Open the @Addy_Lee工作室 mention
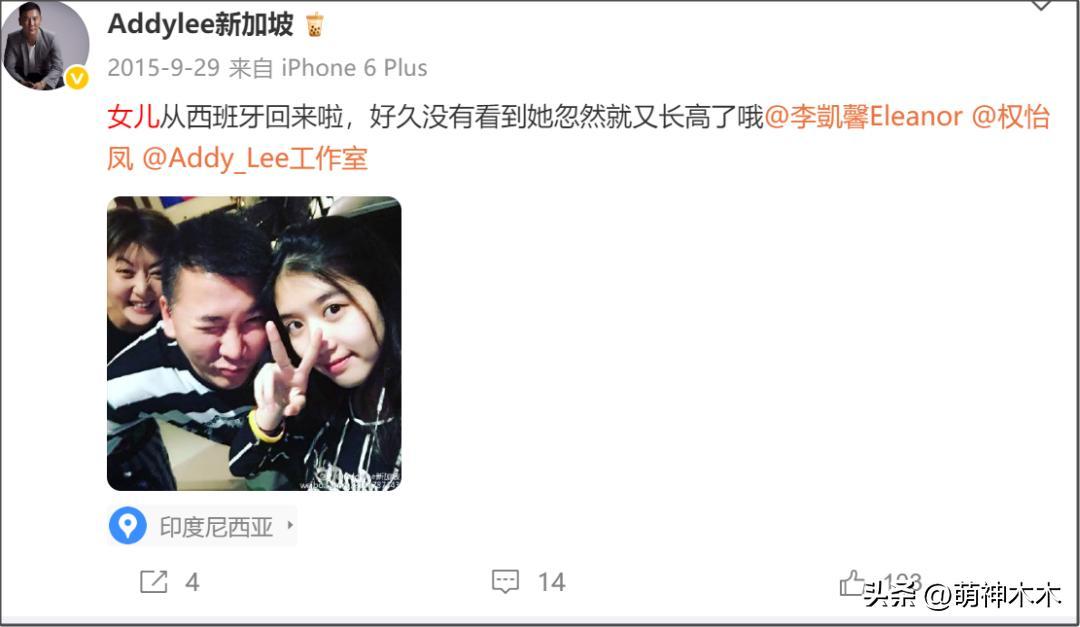 point(255,158)
